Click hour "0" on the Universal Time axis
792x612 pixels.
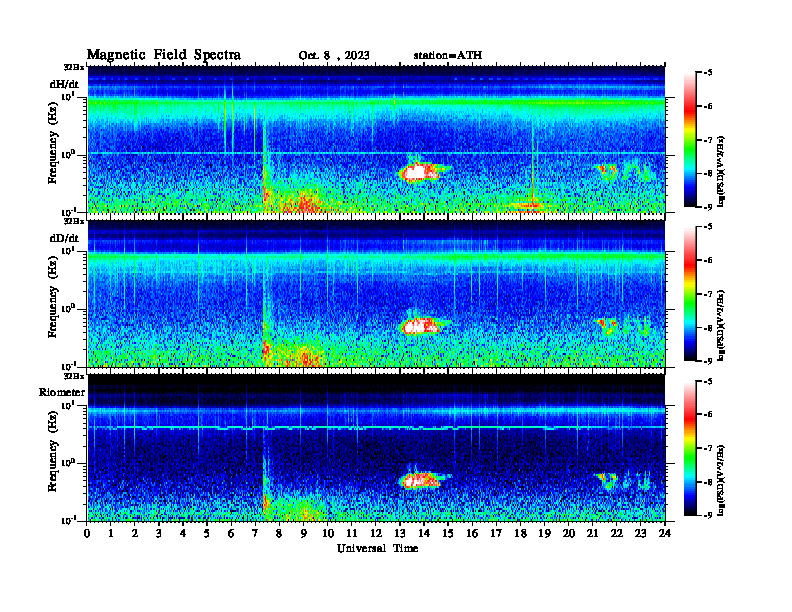tap(87, 534)
